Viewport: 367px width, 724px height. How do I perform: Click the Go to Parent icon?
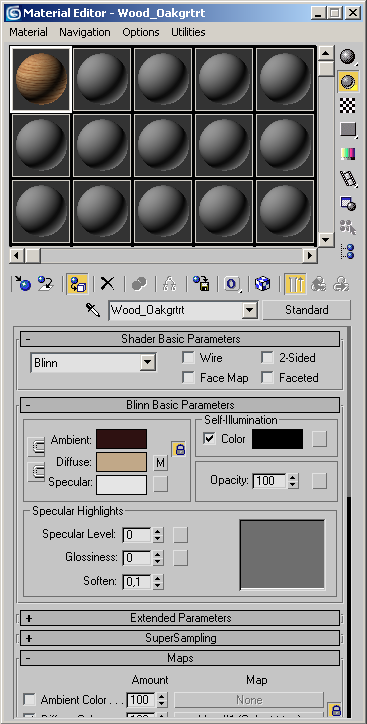click(318, 284)
